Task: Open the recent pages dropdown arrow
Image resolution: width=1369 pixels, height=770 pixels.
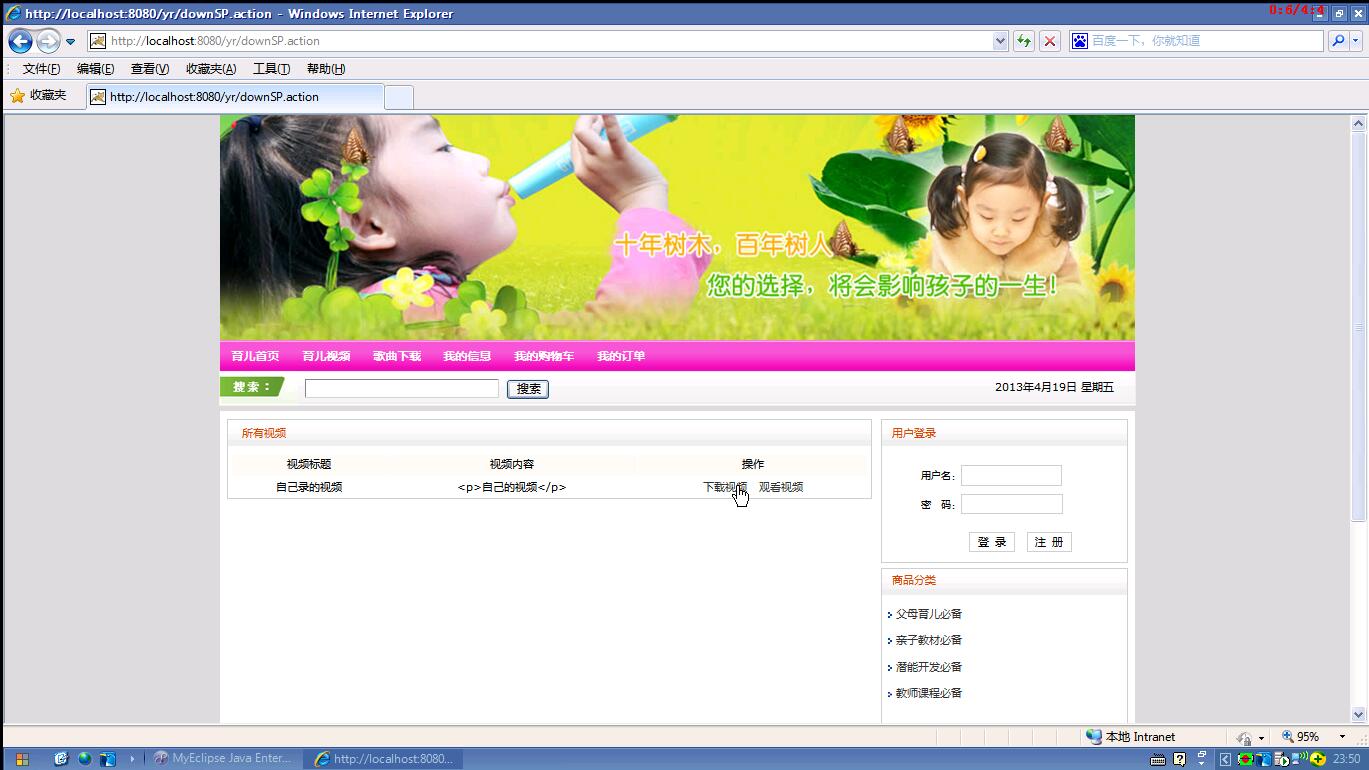Action: [70, 42]
